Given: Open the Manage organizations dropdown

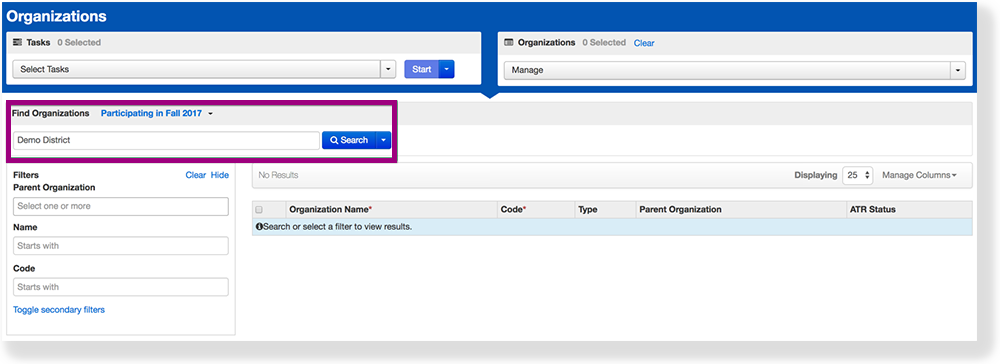Looking at the screenshot, I should coord(735,70).
